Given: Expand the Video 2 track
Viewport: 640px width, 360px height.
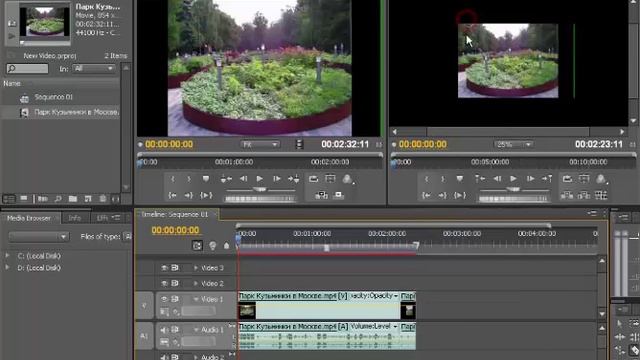Looking at the screenshot, I should [196, 283].
